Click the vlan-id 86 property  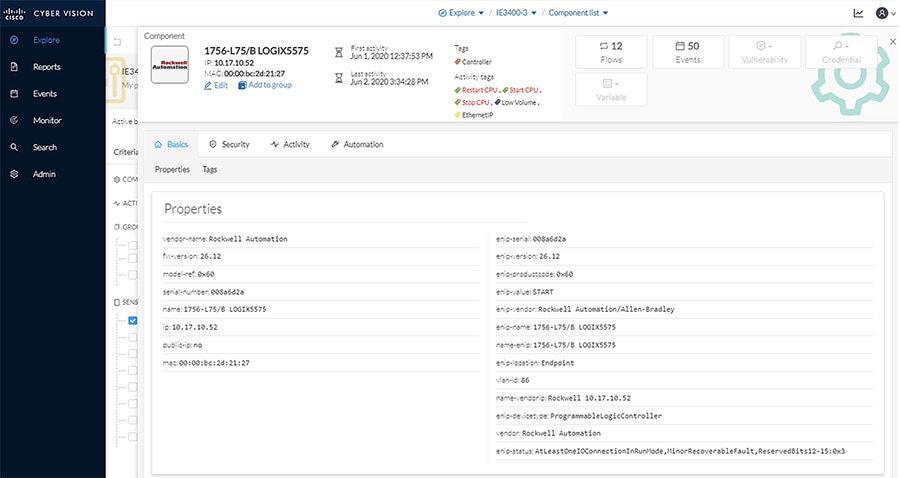click(513, 380)
